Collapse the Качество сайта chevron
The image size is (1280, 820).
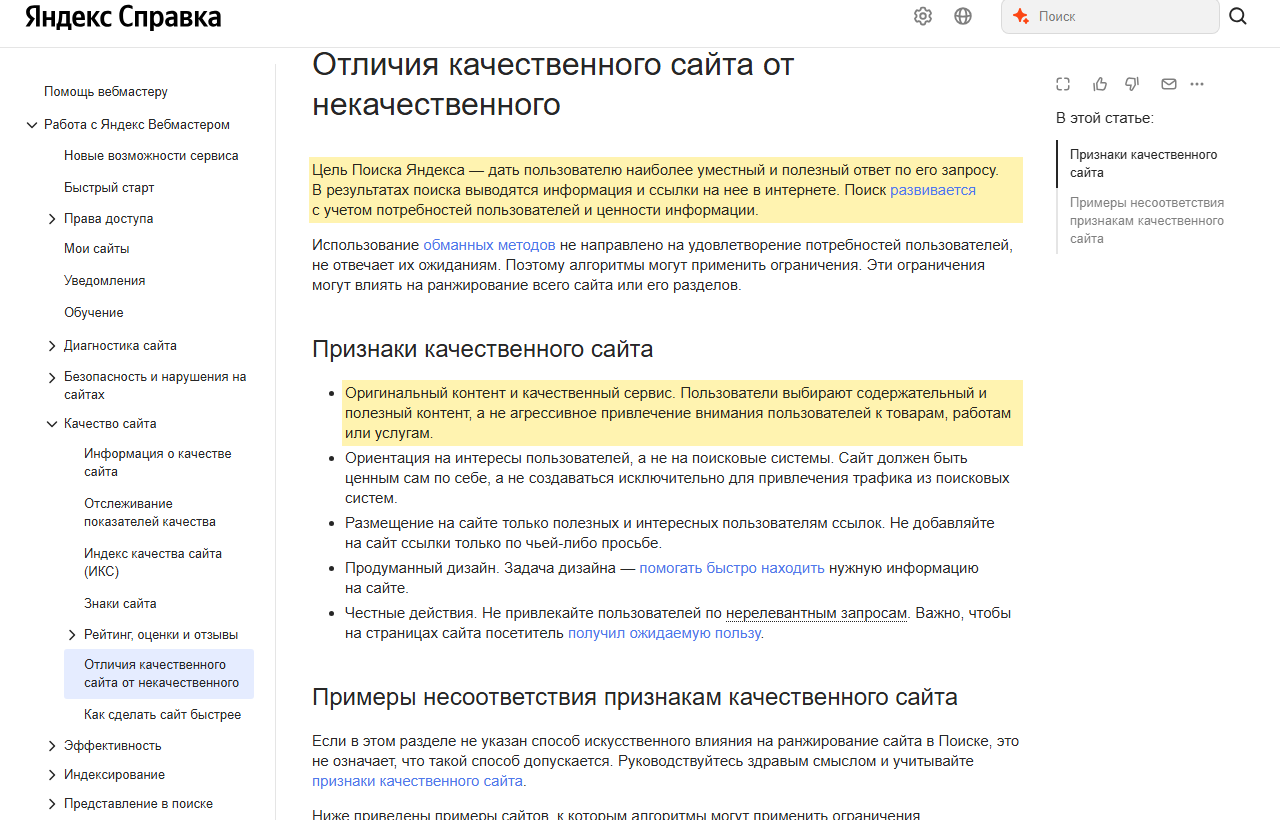coord(52,424)
